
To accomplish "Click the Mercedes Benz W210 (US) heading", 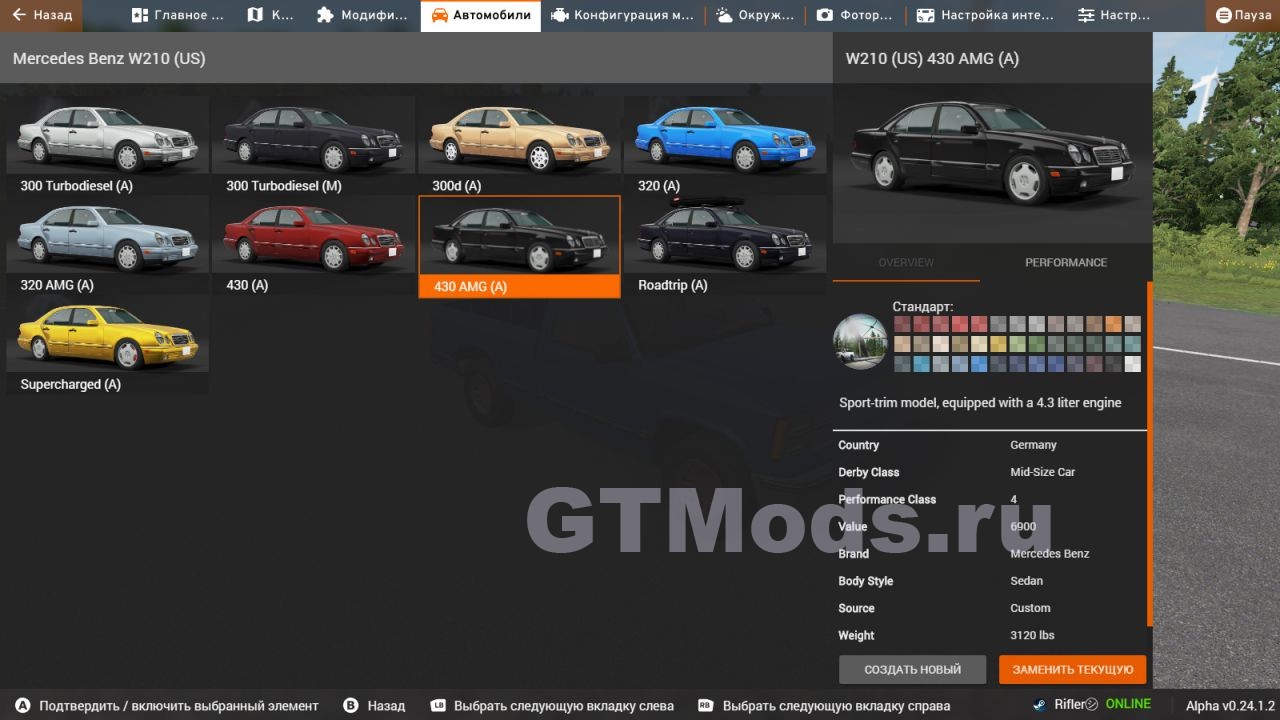I will (109, 59).
